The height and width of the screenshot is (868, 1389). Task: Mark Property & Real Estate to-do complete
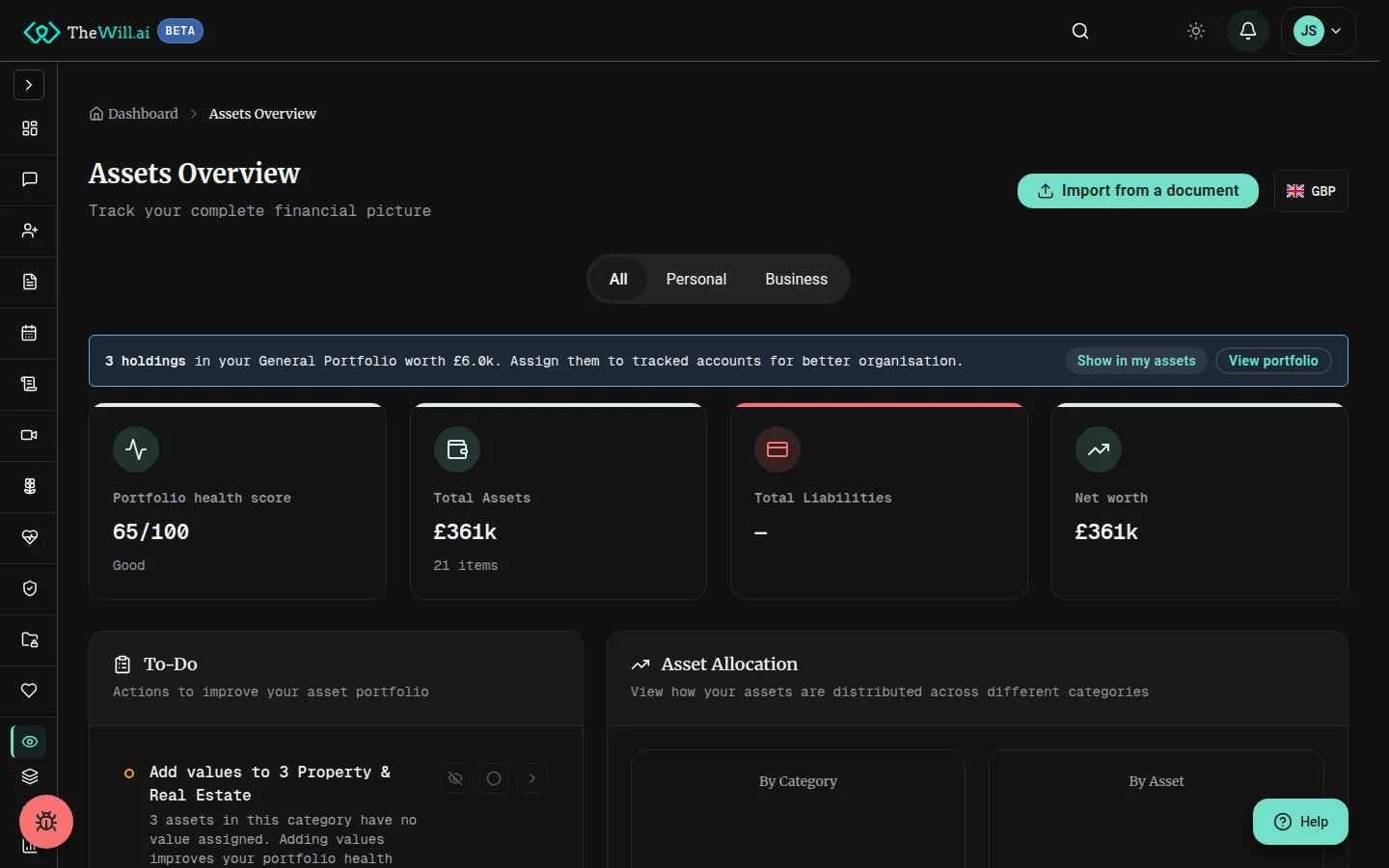pyautogui.click(x=494, y=778)
